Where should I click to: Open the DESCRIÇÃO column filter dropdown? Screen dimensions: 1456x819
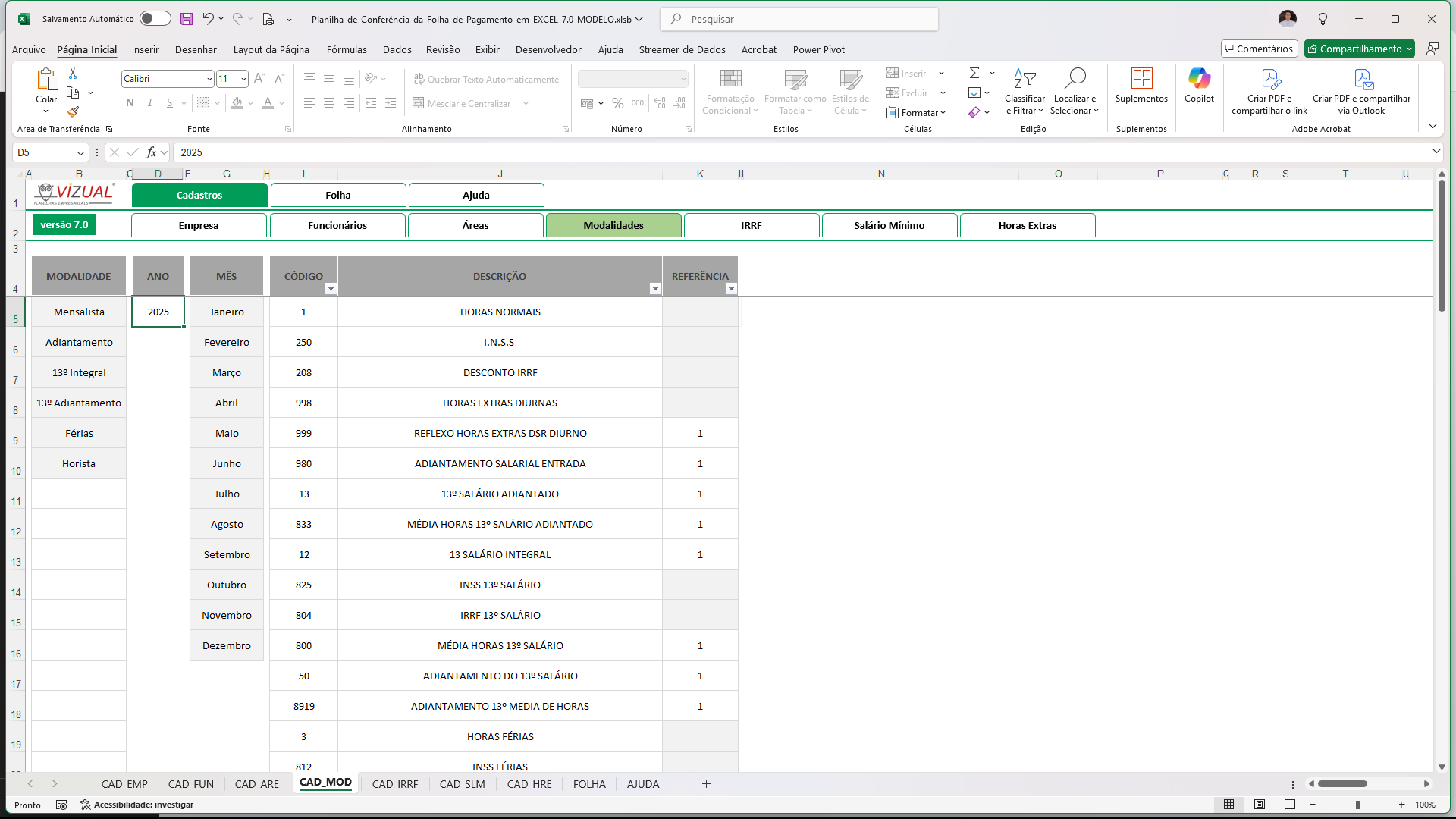(655, 289)
